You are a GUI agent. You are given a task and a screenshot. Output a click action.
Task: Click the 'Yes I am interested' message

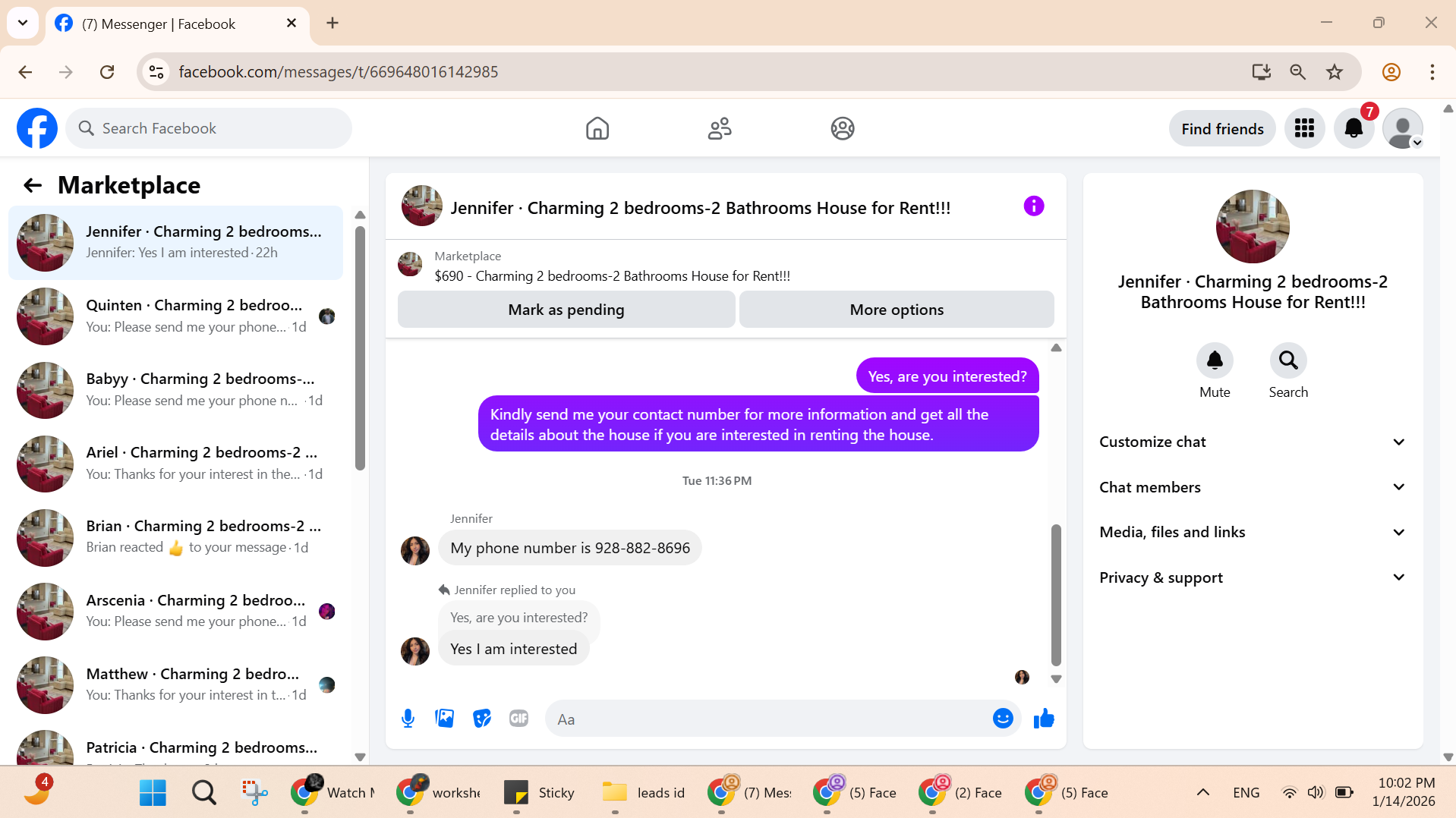pos(514,649)
